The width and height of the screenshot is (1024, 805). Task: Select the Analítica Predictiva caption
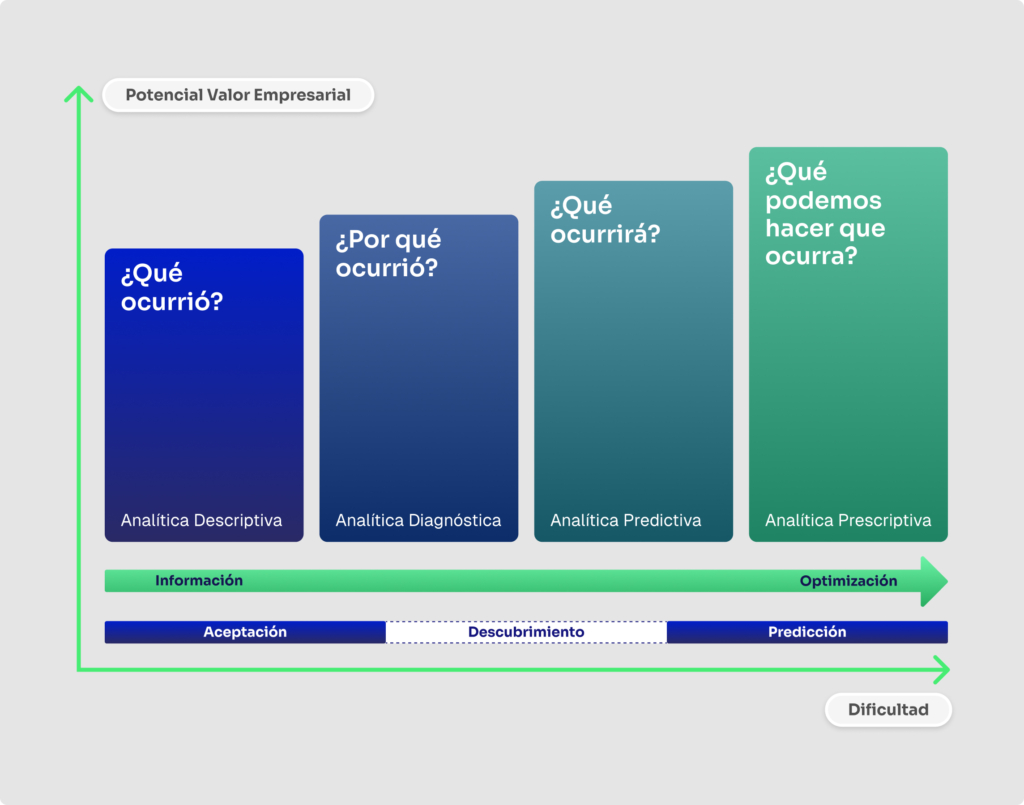[x=625, y=521]
